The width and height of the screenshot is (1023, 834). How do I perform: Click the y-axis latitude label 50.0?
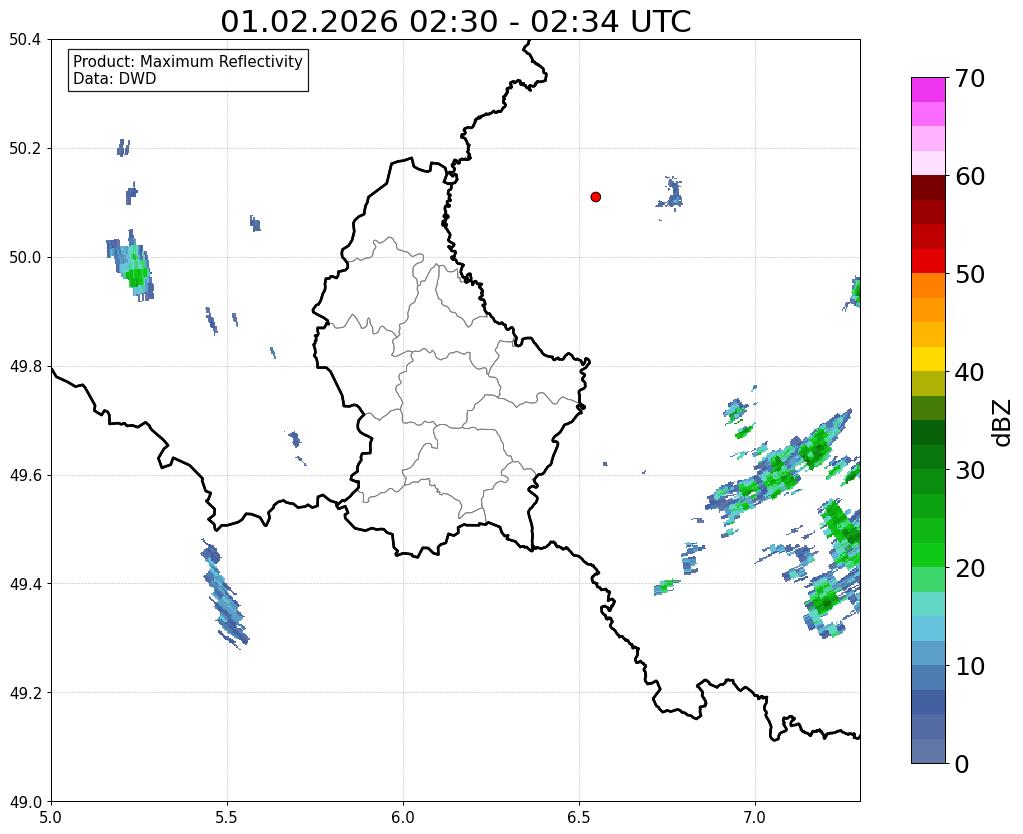[25, 257]
